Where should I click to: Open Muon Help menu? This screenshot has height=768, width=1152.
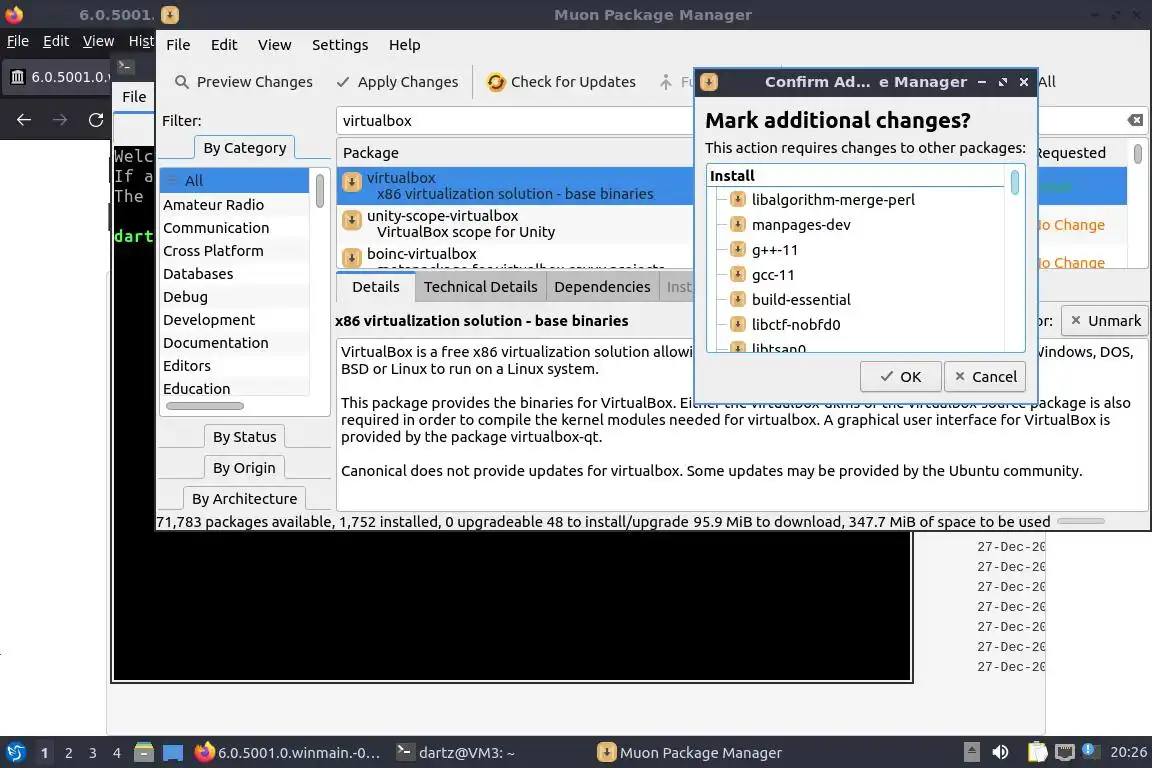tap(404, 45)
